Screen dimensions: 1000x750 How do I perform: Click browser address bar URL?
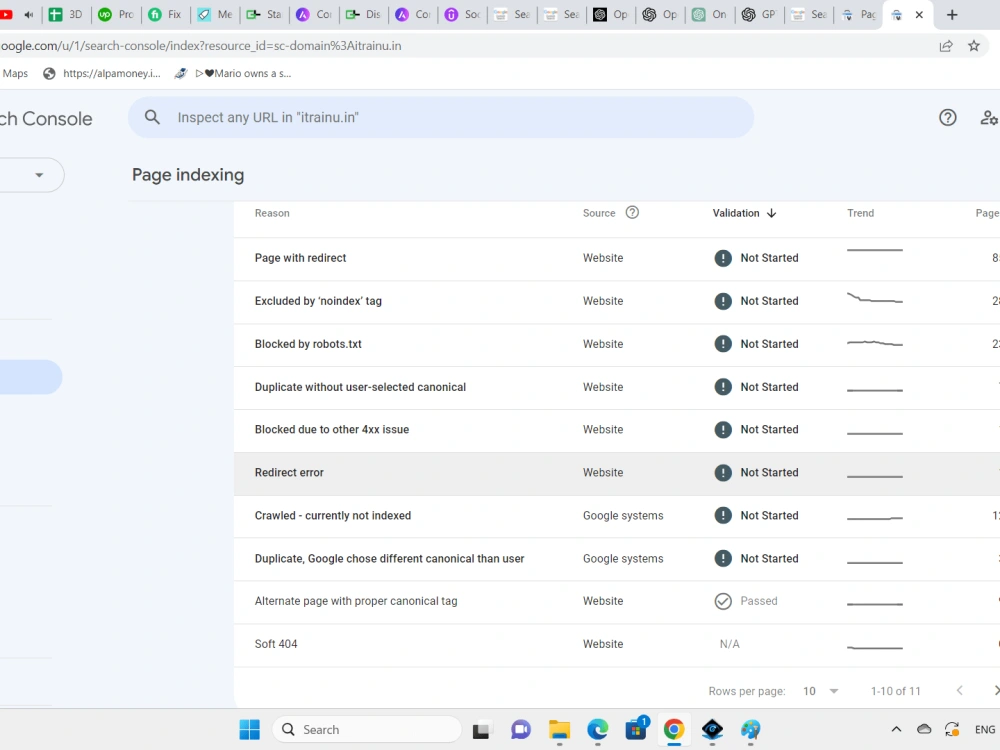[x=201, y=46]
